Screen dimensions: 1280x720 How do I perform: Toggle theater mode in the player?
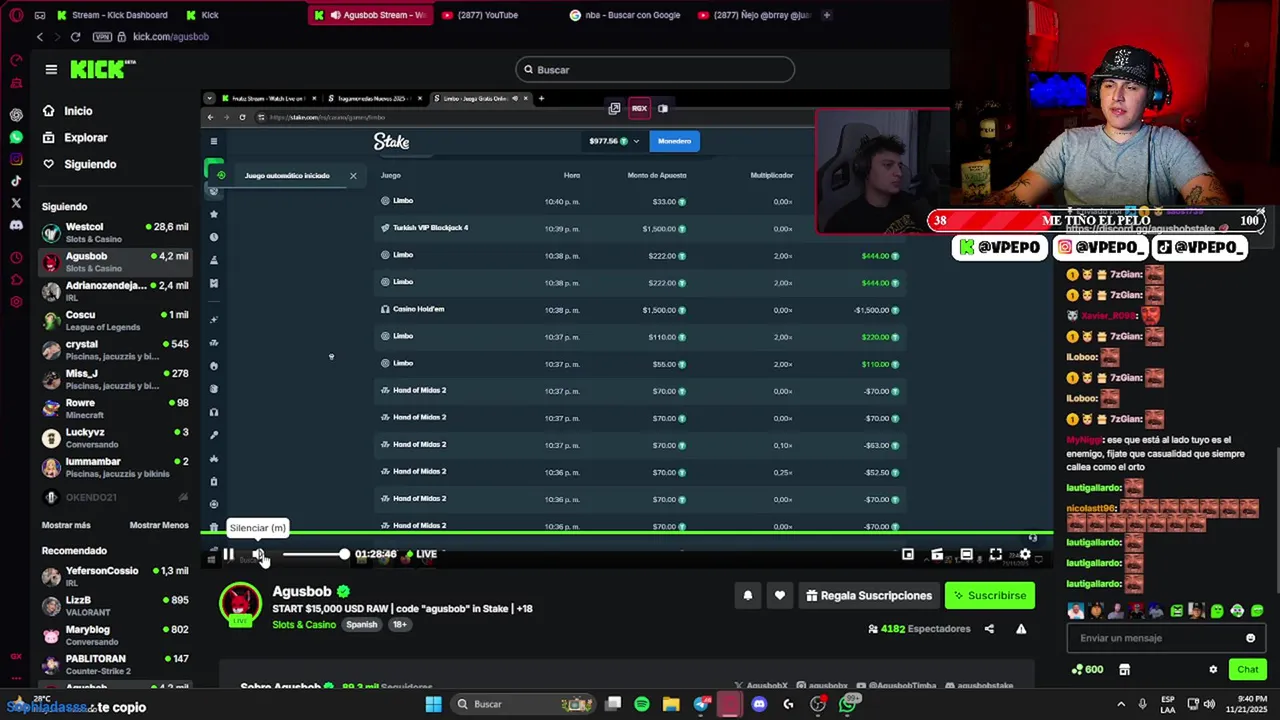tap(966, 554)
